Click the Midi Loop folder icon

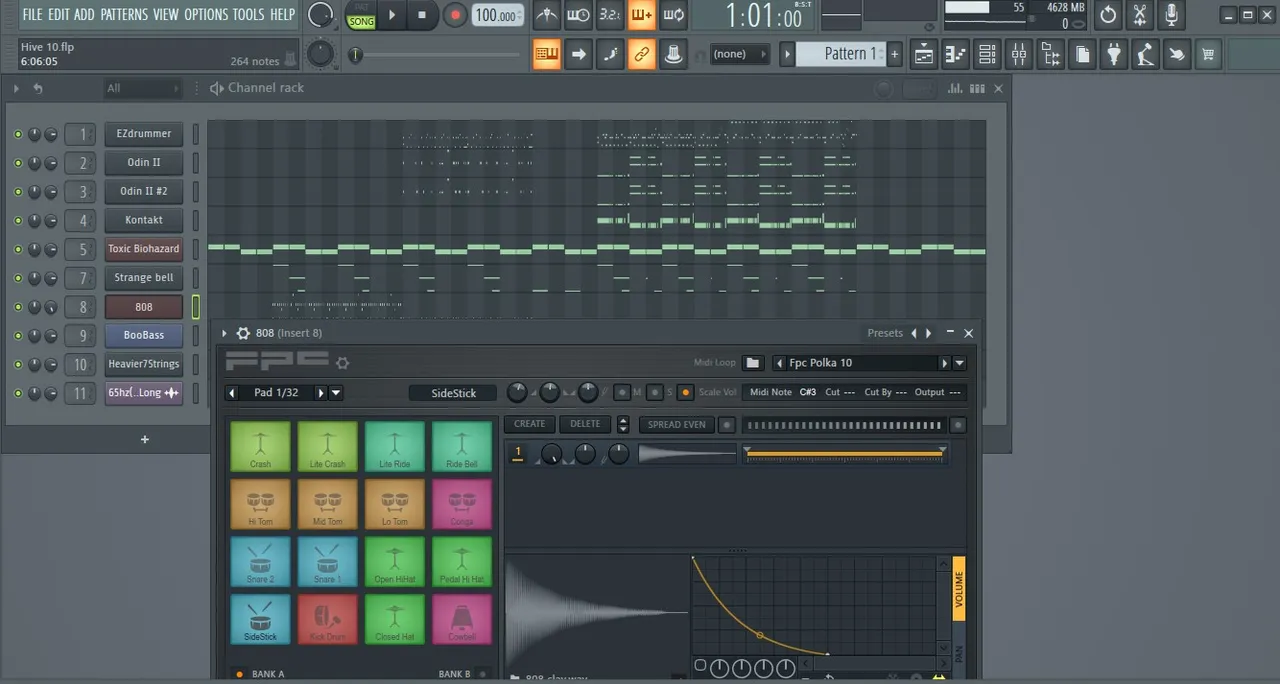[x=753, y=363]
